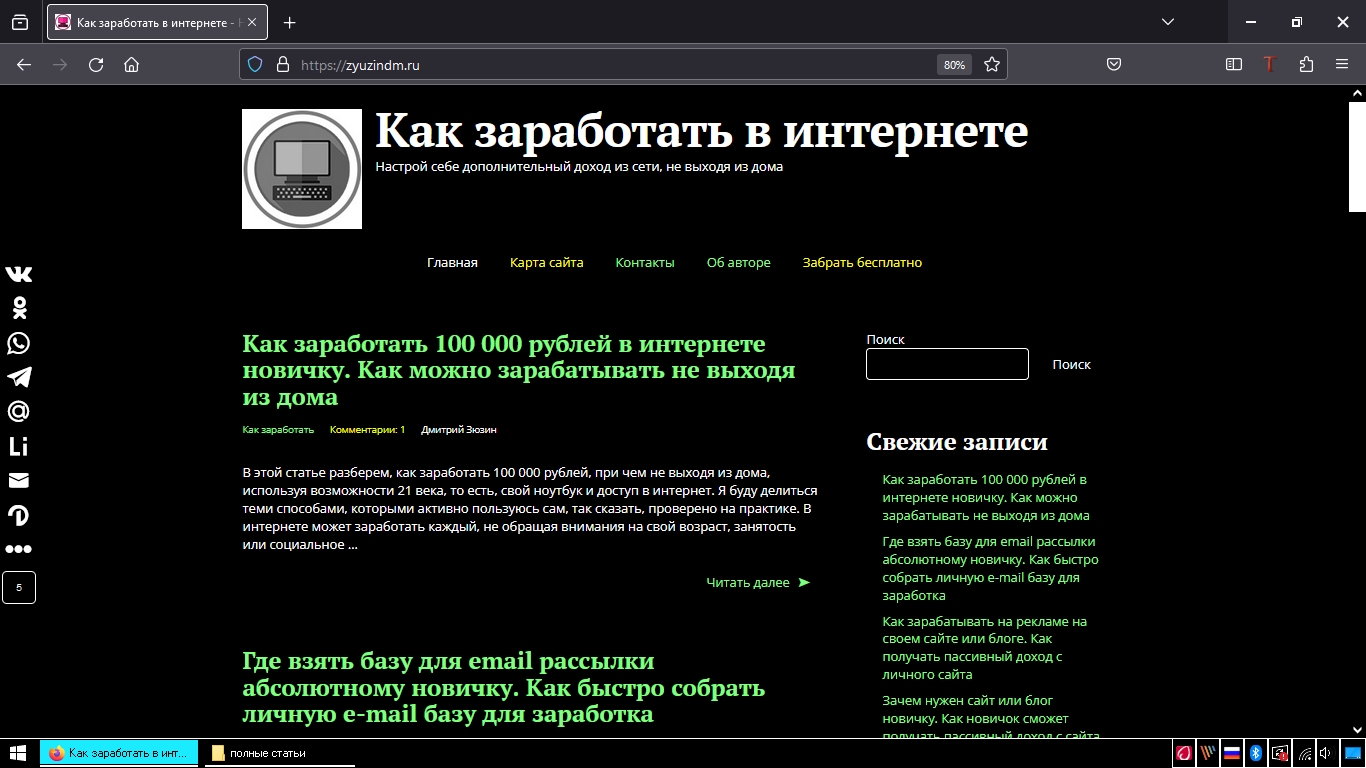The height and width of the screenshot is (768, 1366).
Task: Open sidebar link 'Зачем нужен сайт или блог'
Action: coord(991,718)
